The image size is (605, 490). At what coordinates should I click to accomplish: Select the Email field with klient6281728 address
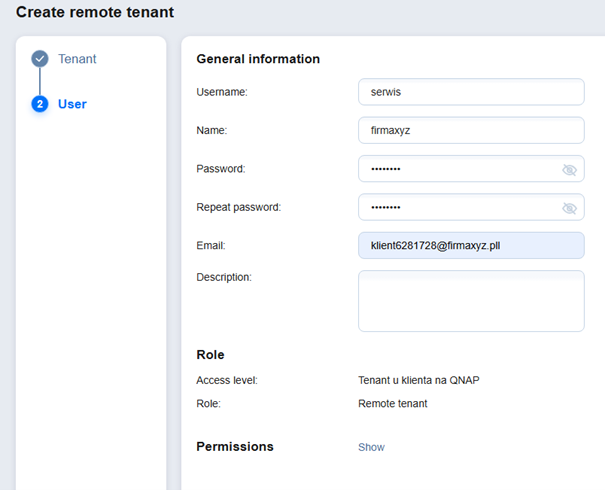click(470, 246)
